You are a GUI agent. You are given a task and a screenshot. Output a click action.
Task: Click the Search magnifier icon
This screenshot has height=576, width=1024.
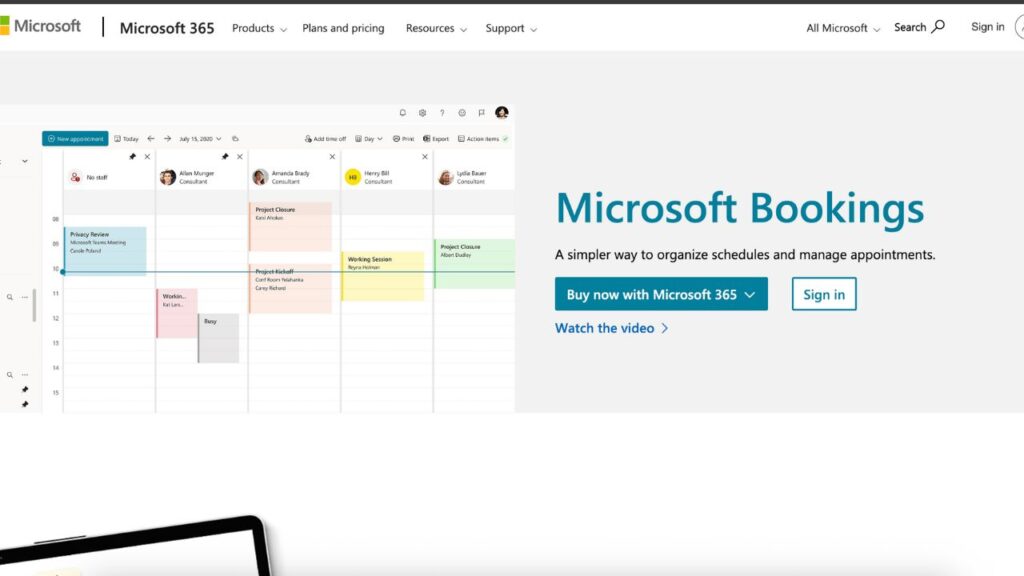[x=938, y=27]
